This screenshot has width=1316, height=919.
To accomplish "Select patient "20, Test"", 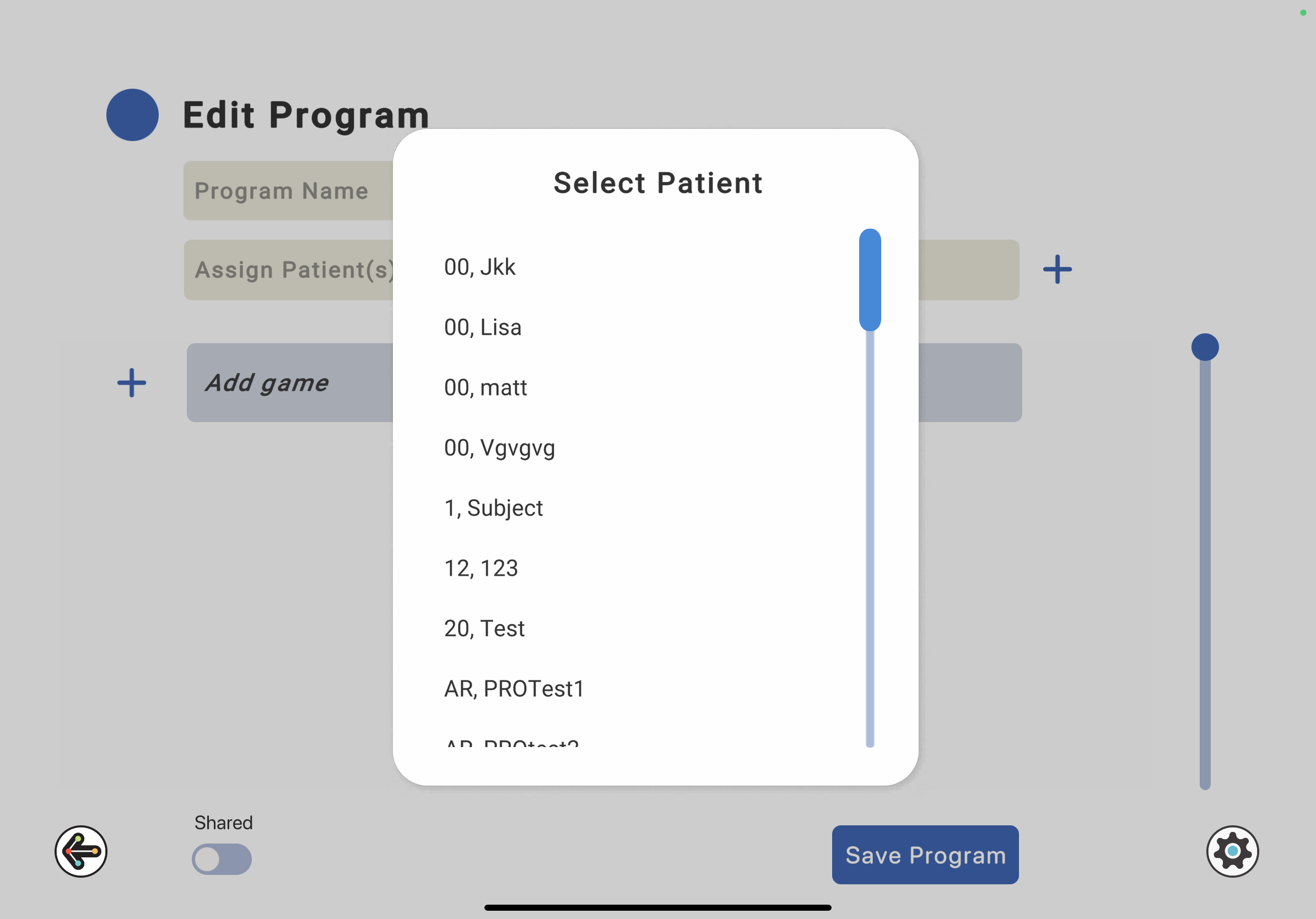I will [x=484, y=629].
